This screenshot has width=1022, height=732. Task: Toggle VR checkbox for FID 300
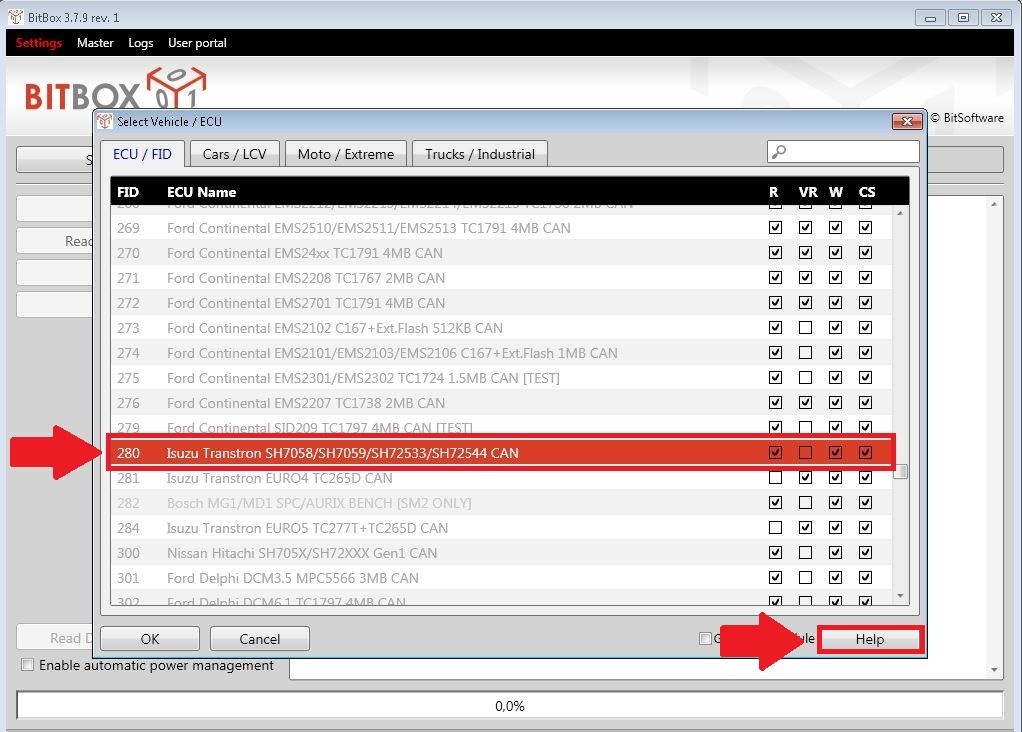pos(806,552)
